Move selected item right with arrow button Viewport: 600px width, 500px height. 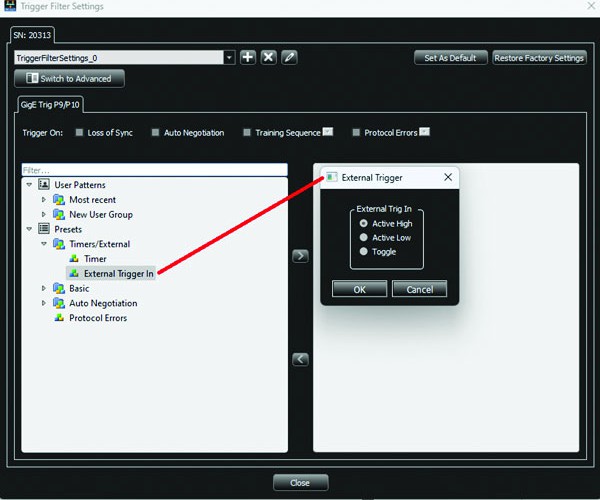[x=300, y=256]
